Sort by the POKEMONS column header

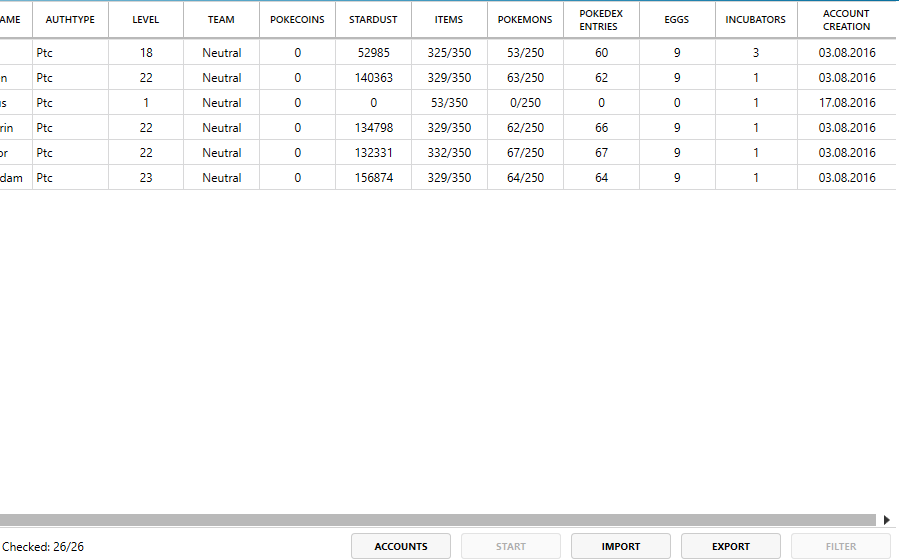[x=525, y=19]
